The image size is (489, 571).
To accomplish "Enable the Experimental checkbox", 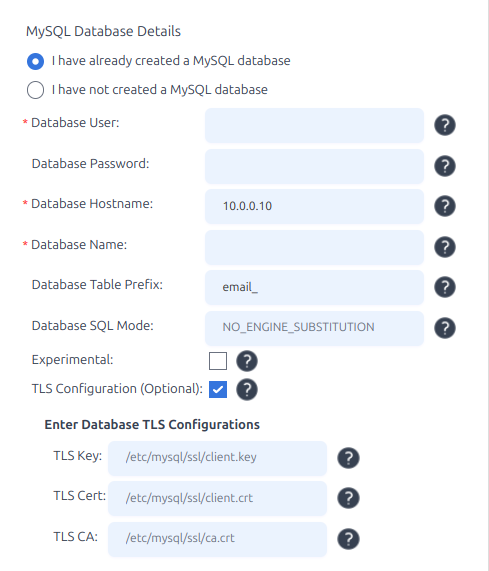I will coord(218,361).
